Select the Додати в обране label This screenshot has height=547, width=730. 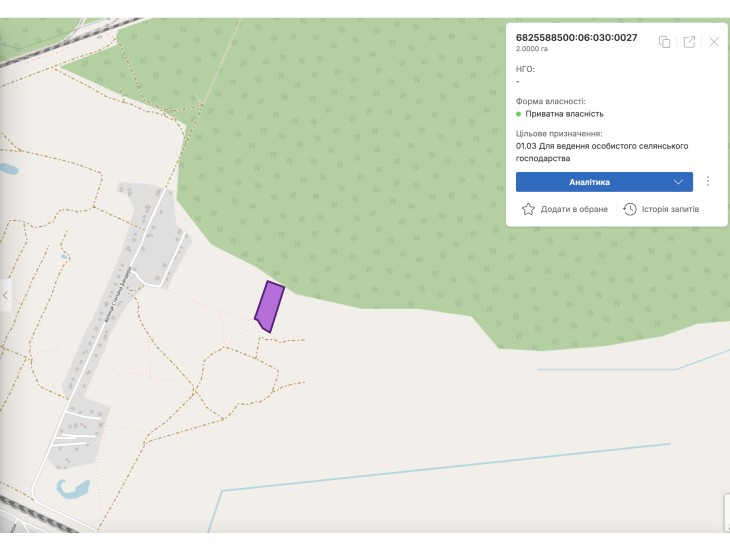pos(574,209)
